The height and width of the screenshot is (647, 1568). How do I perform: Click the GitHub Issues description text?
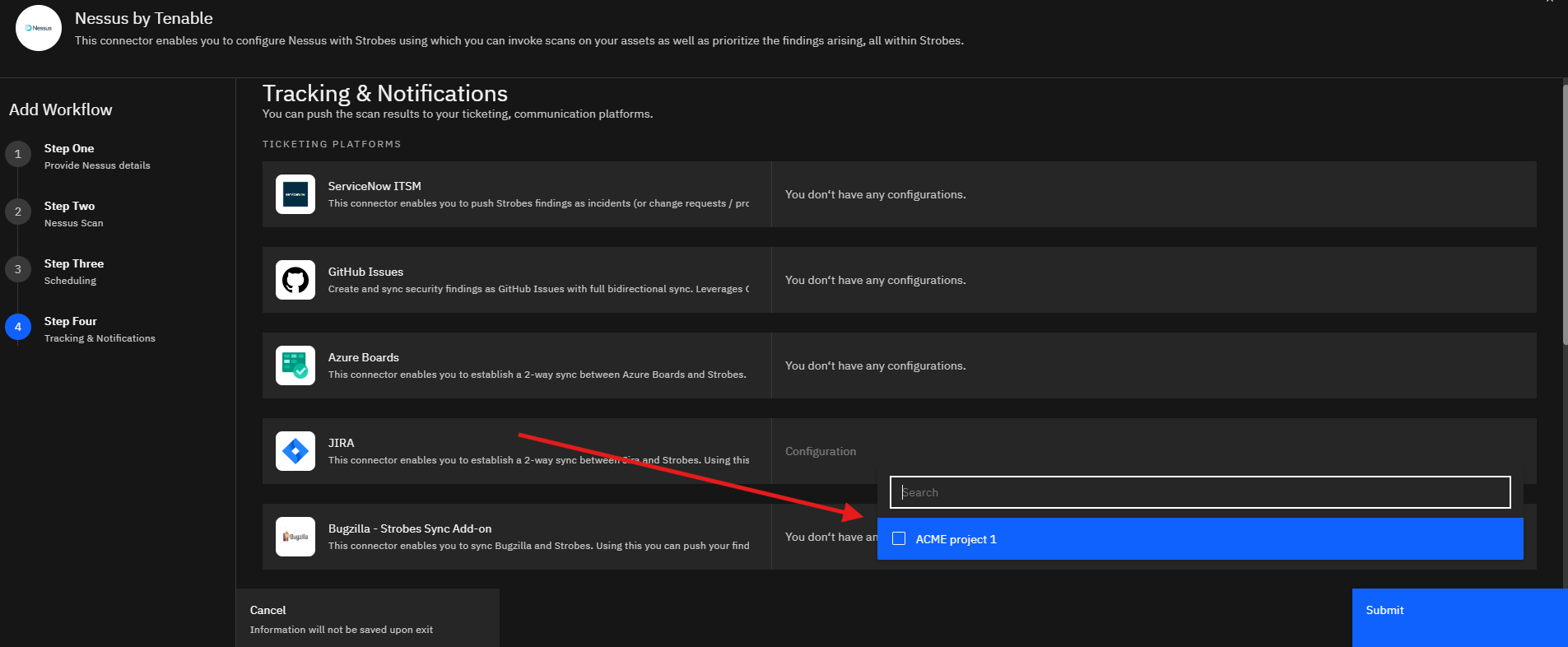click(539, 289)
